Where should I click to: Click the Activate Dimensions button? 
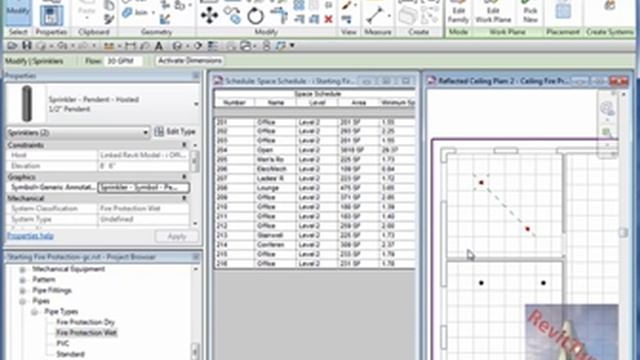point(190,61)
